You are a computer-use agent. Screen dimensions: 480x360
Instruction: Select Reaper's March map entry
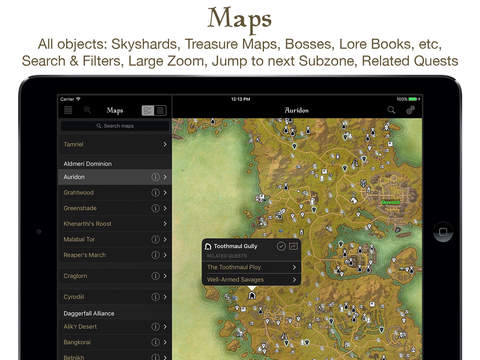[115, 255]
